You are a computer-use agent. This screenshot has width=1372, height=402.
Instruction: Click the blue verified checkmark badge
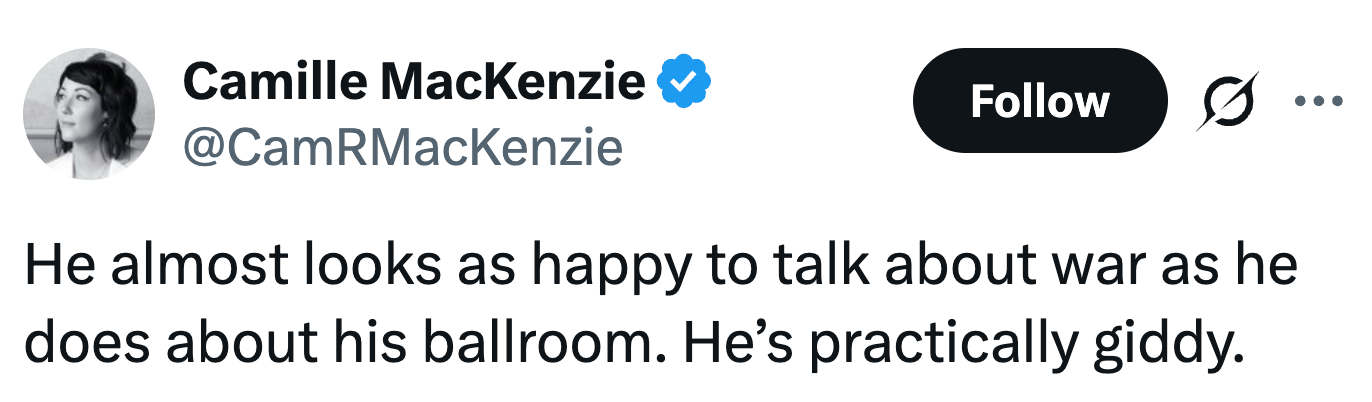(x=684, y=84)
